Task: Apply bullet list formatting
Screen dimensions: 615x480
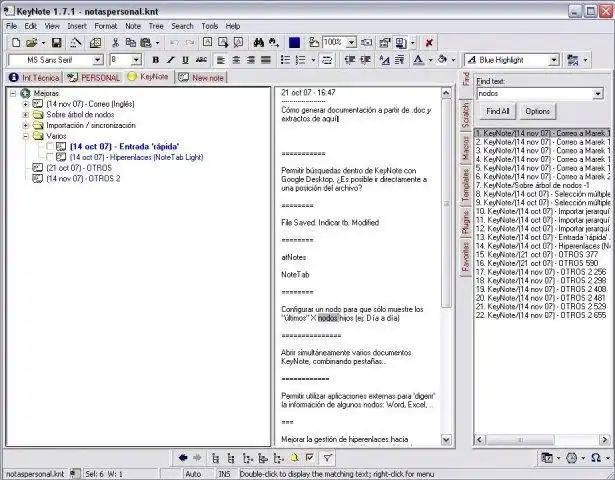Action: point(286,60)
